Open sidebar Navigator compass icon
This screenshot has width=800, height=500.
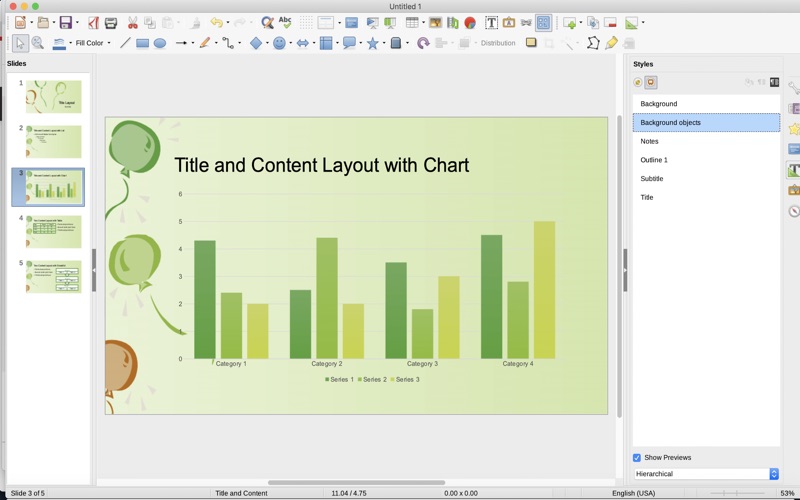[794, 211]
